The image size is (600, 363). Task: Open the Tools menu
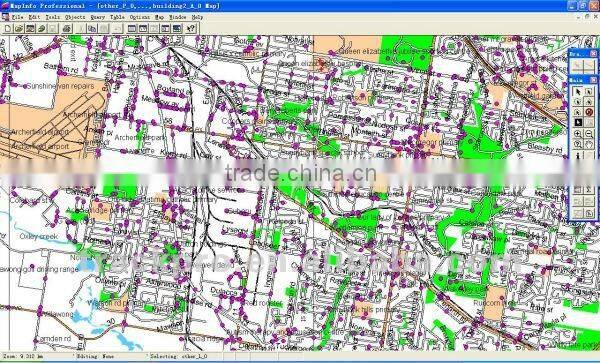pyautogui.click(x=53, y=17)
